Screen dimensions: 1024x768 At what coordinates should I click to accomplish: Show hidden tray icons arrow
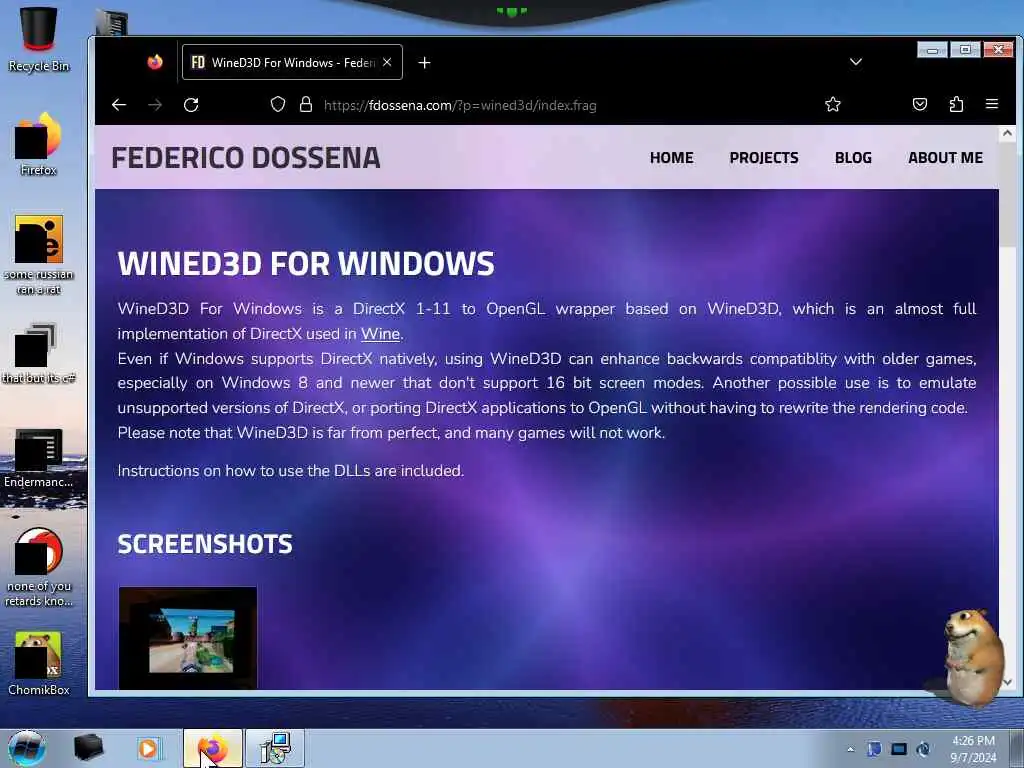tap(850, 749)
